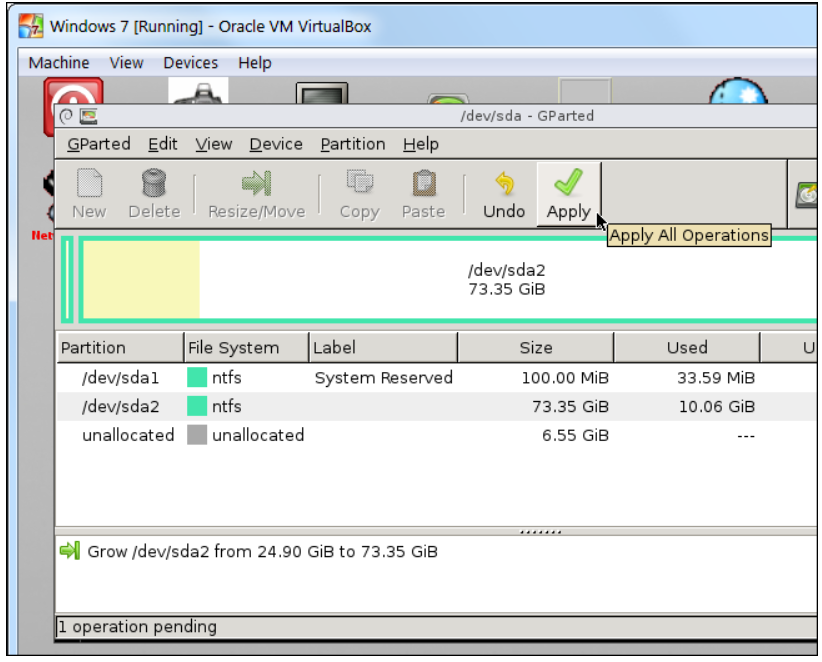822x662 pixels.
Task: Sort by File System column header
Action: point(246,348)
